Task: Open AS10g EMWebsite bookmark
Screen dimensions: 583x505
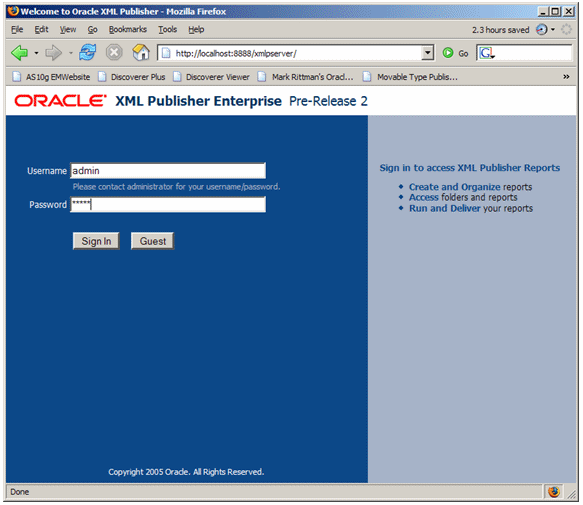Action: pos(52,77)
